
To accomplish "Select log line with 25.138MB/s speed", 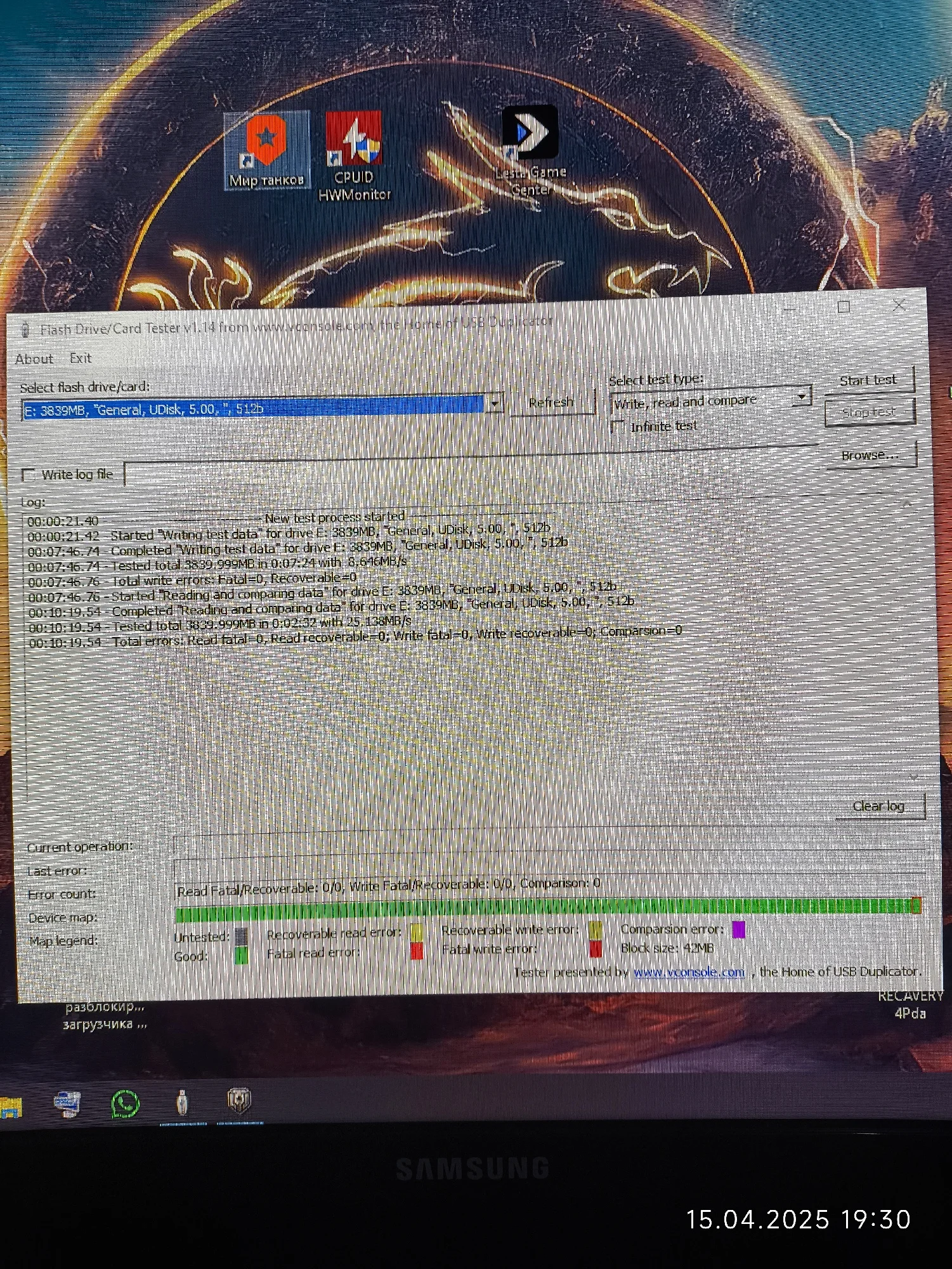I will [220, 624].
